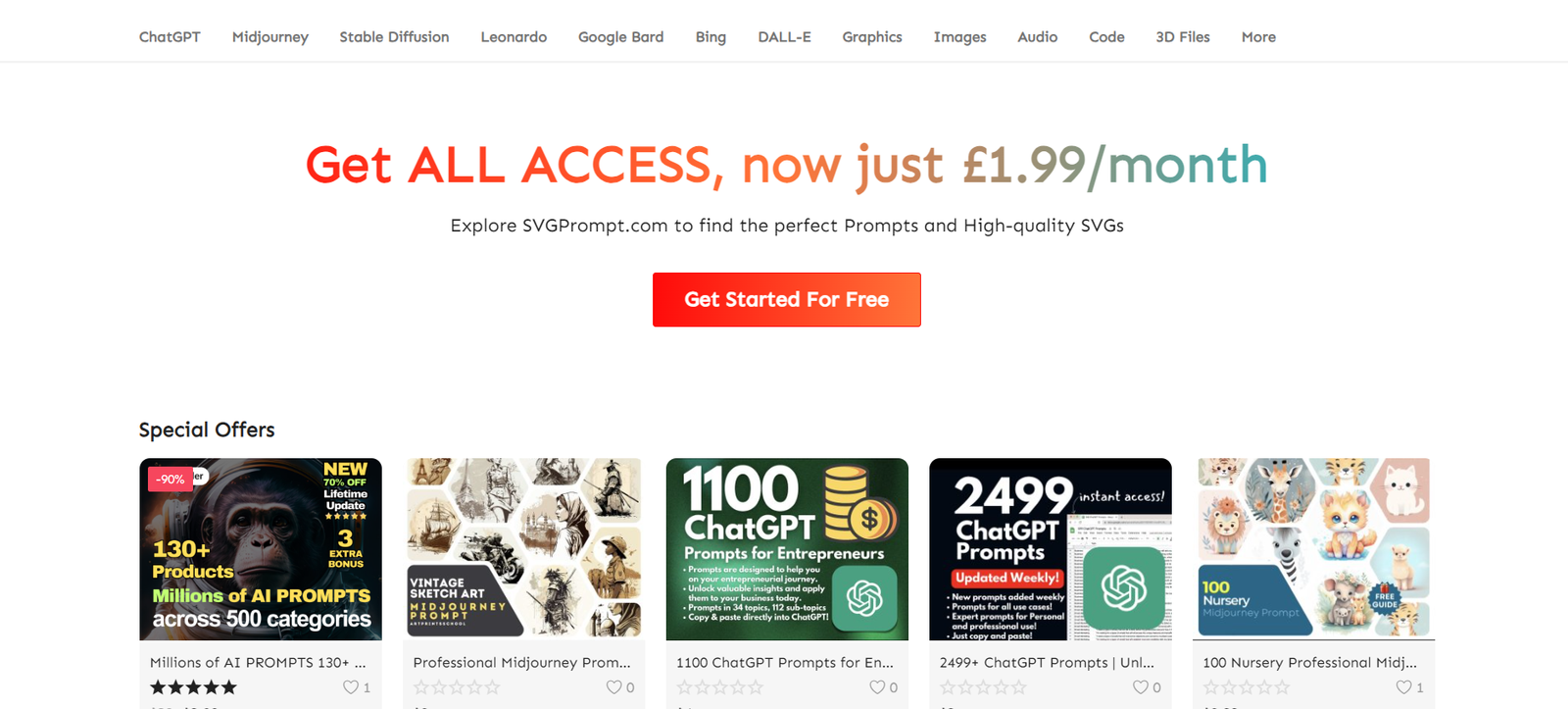Favorite the 1100 ChatGPT Prompts for Entrepreneurs item

(x=877, y=687)
